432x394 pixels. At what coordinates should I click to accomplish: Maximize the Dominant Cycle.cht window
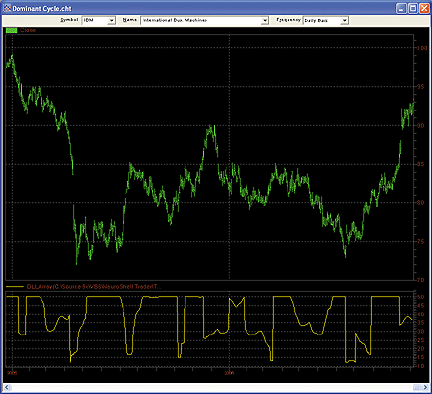point(413,8)
